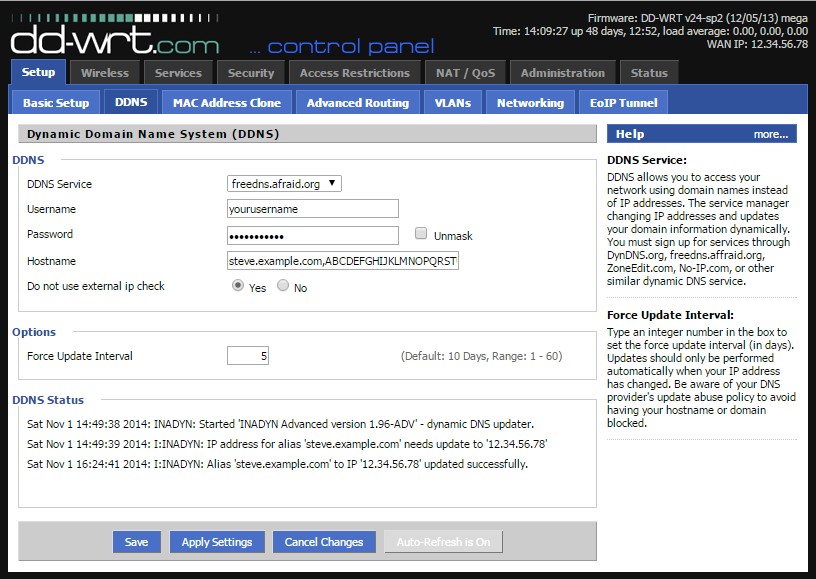
Task: View the Status tab
Action: click(x=649, y=73)
